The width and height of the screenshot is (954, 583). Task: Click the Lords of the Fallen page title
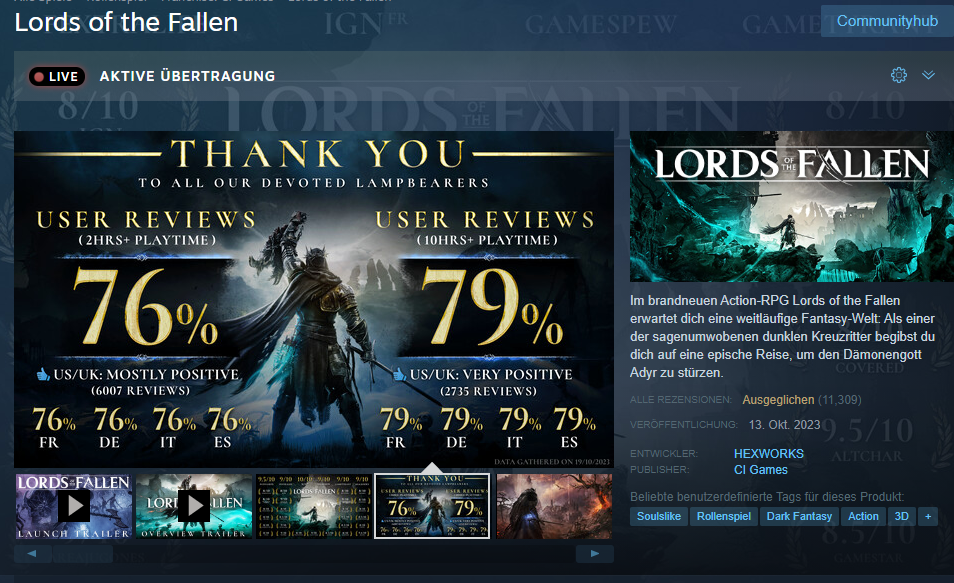126,23
